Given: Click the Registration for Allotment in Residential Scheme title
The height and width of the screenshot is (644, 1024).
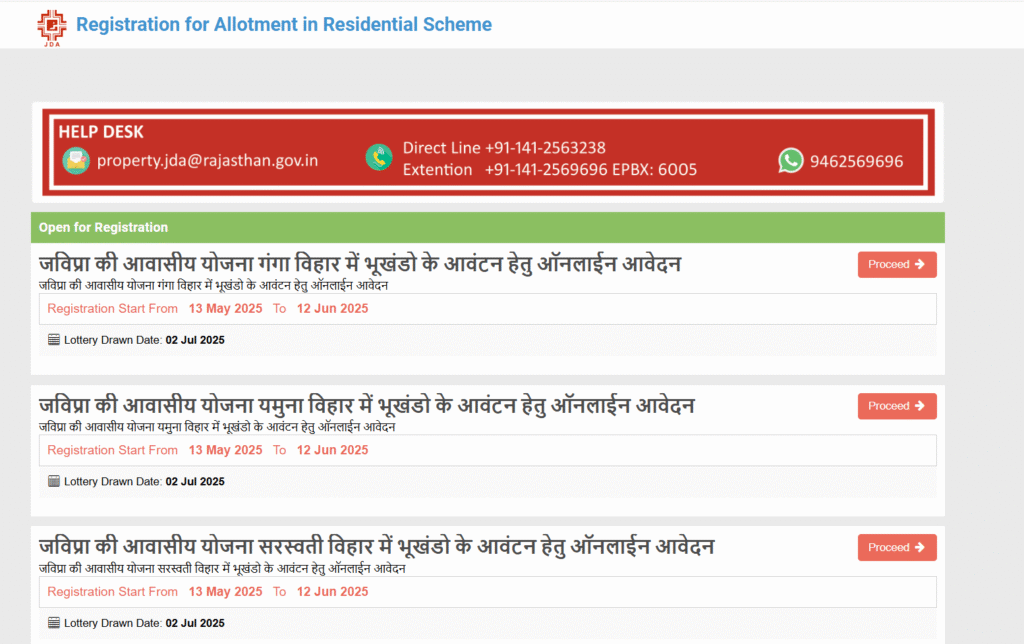Looking at the screenshot, I should [x=284, y=24].
